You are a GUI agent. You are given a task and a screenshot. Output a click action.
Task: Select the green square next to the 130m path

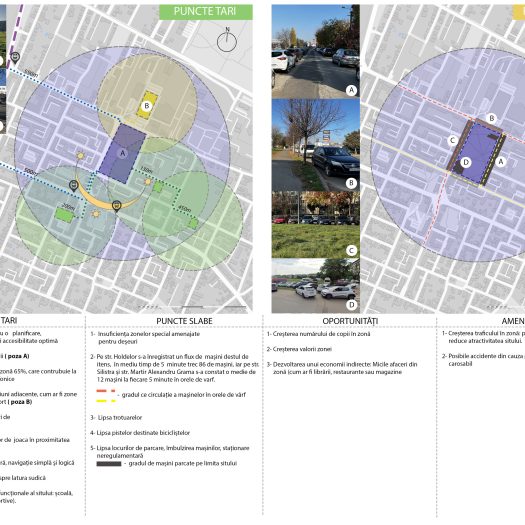[x=158, y=187]
